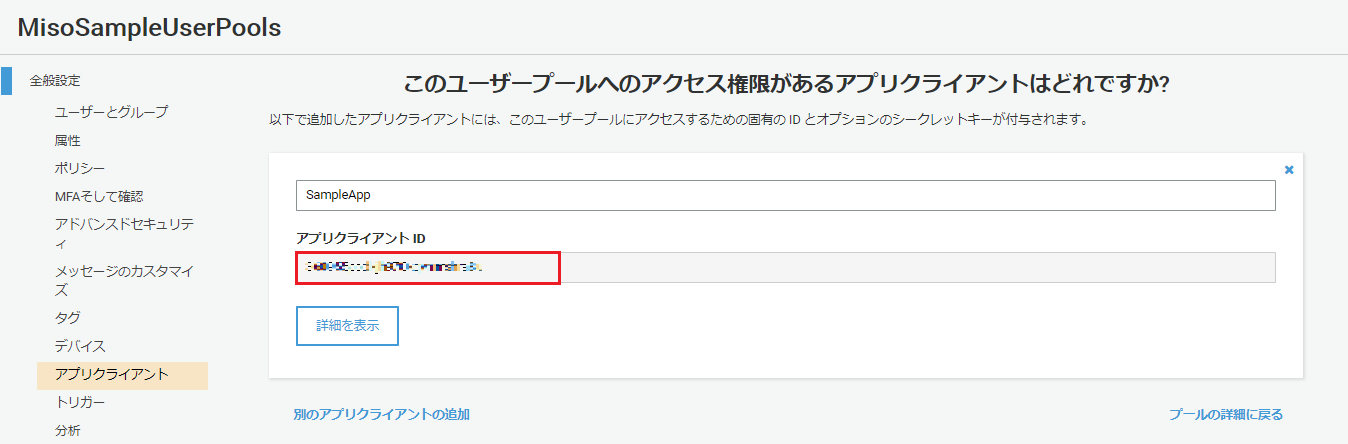Close the SampleApp client card
The image size is (1348, 444).
pyautogui.click(x=1289, y=170)
